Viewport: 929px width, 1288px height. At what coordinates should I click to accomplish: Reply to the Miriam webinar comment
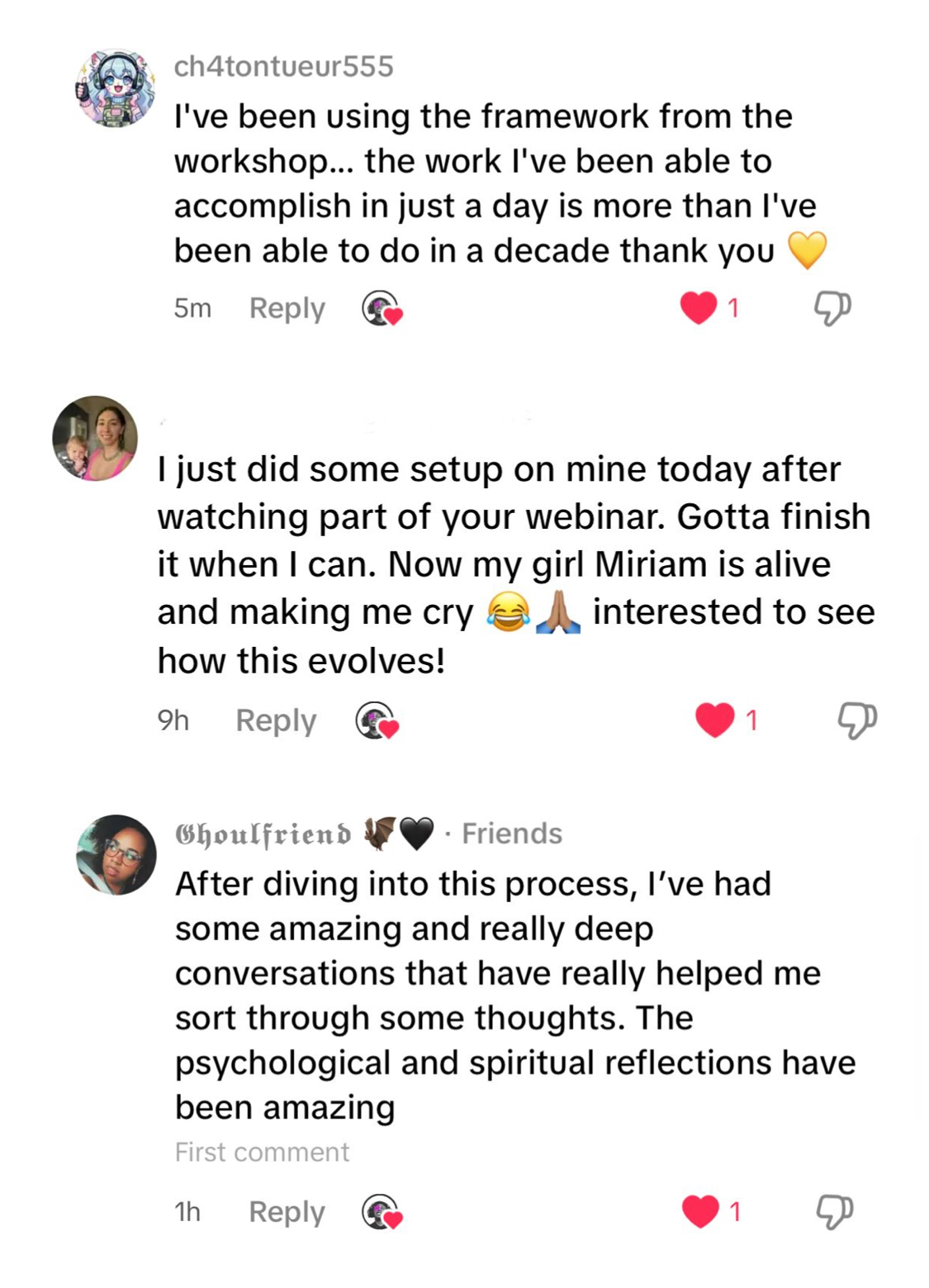276,720
